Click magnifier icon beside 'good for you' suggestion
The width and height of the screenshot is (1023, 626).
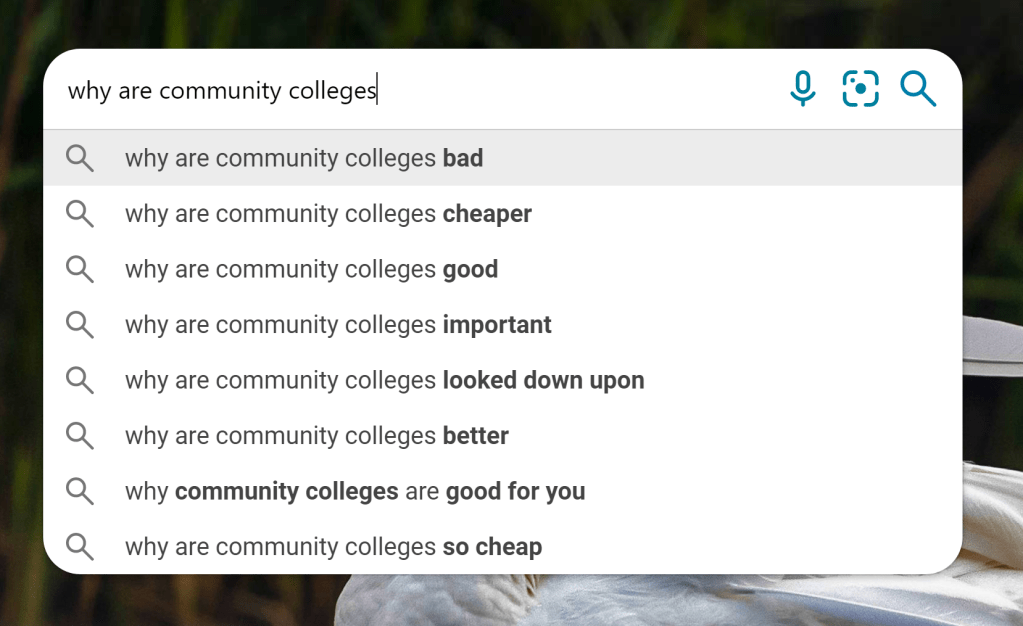80,491
